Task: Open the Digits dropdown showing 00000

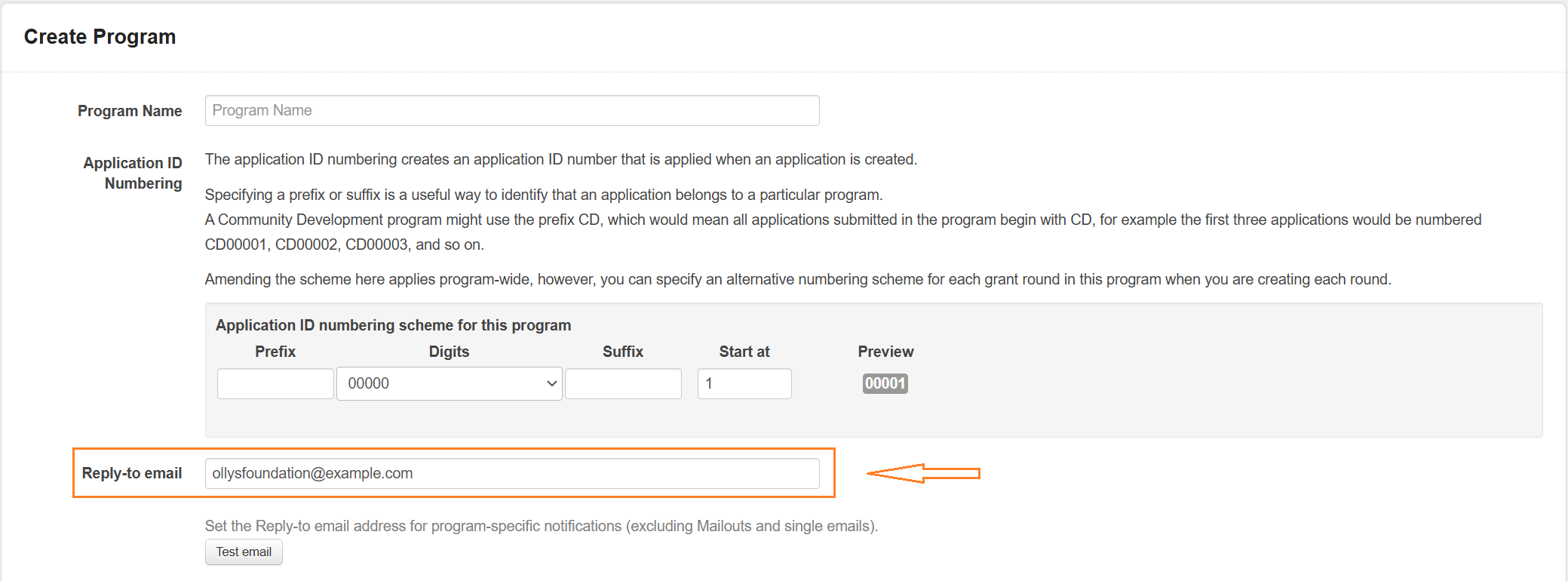Action: click(x=449, y=383)
